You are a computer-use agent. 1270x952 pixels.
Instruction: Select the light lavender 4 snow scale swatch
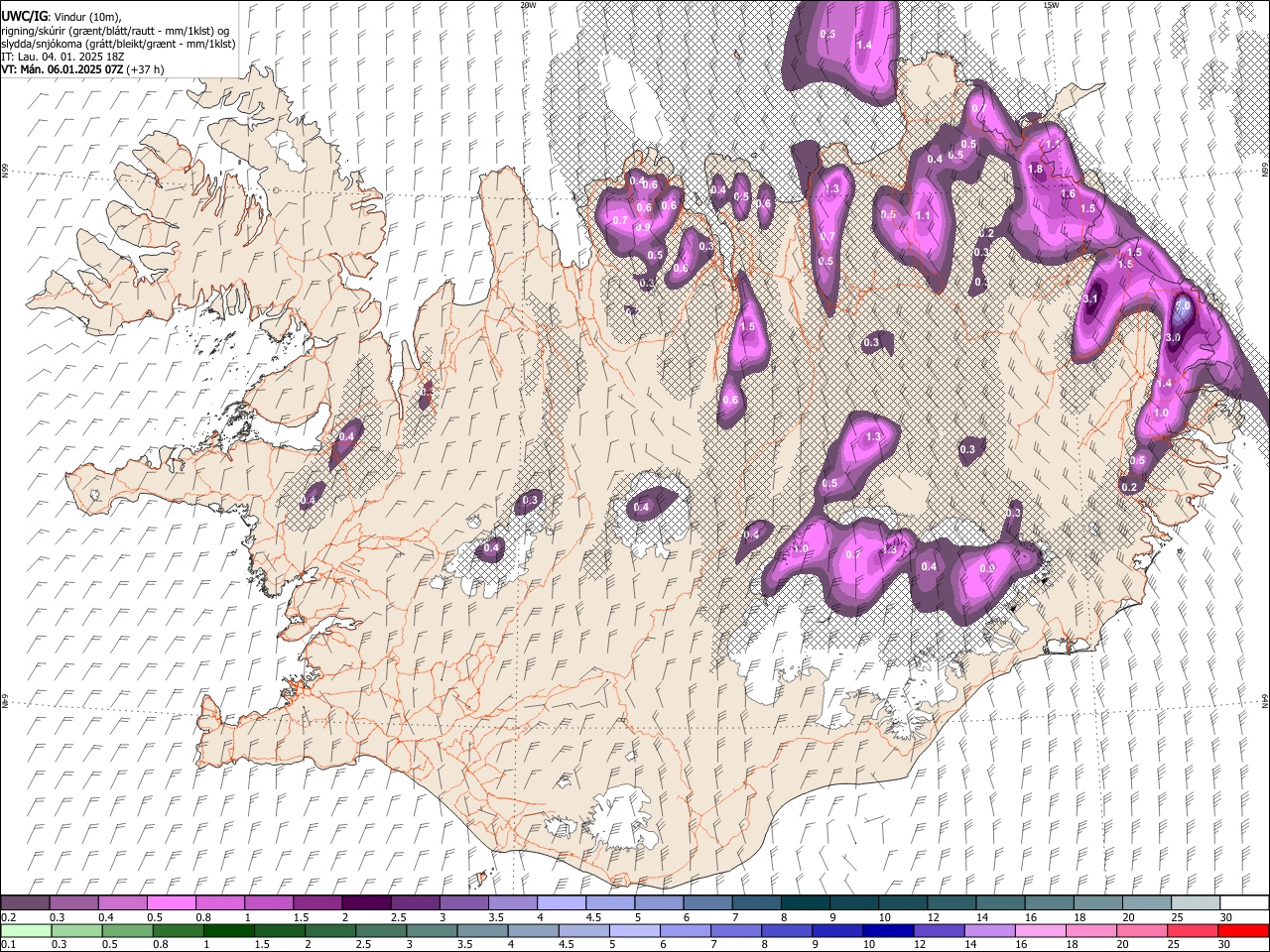point(561,902)
